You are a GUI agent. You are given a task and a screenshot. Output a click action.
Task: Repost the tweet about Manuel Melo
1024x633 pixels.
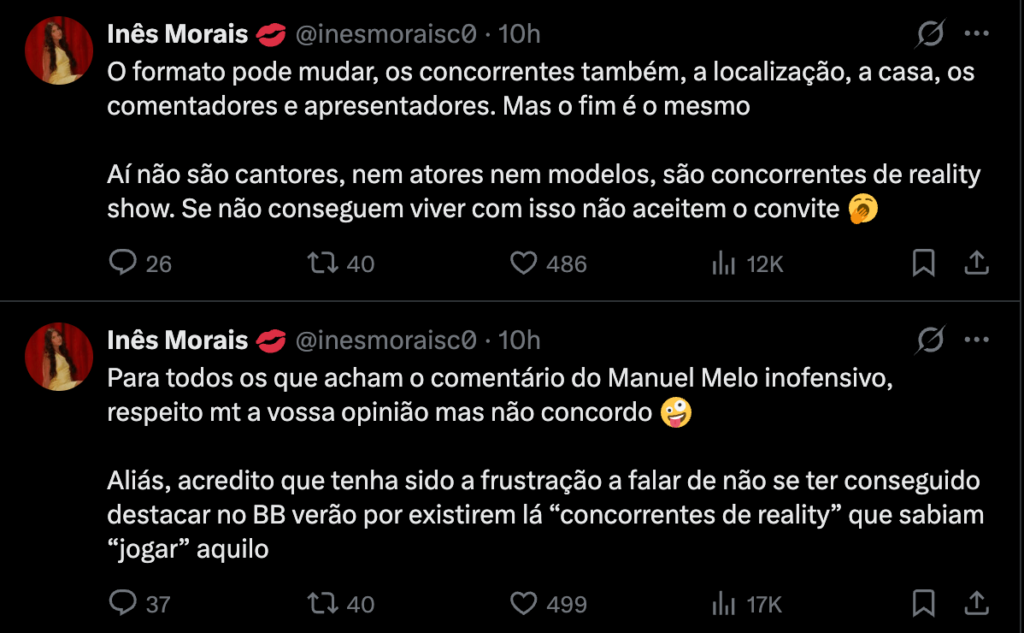click(320, 604)
